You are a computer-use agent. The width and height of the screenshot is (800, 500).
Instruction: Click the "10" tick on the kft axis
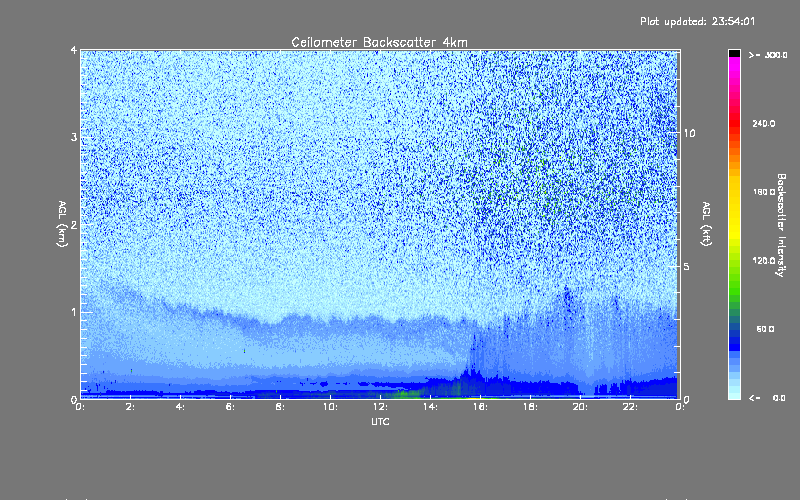click(x=689, y=133)
